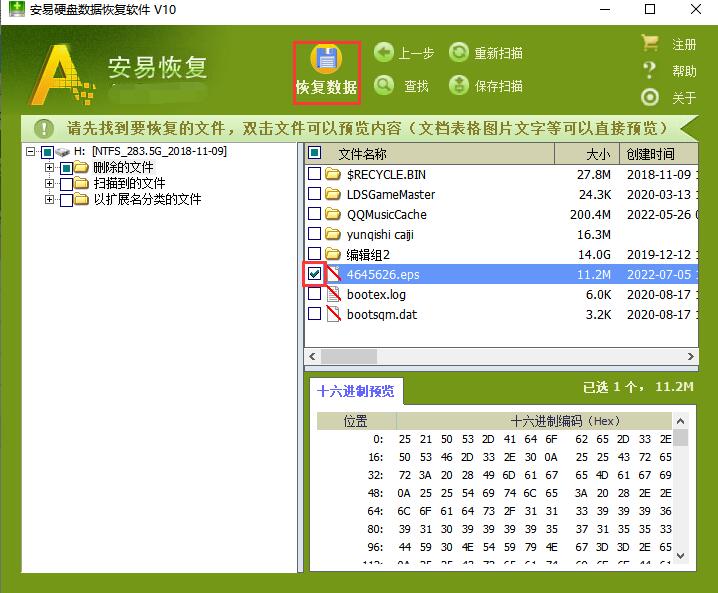This screenshot has width=718, height=593.
Task: Check the QQMusicCache checkbox
Action: (315, 213)
